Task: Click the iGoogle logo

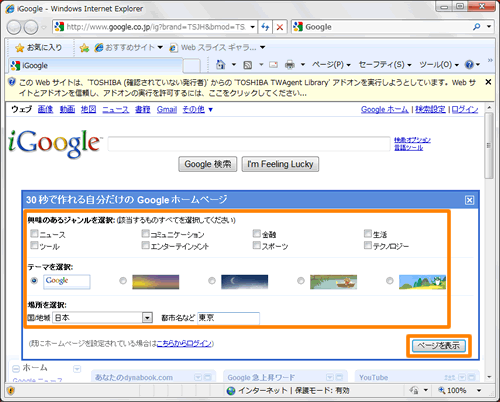Action: click(x=54, y=144)
